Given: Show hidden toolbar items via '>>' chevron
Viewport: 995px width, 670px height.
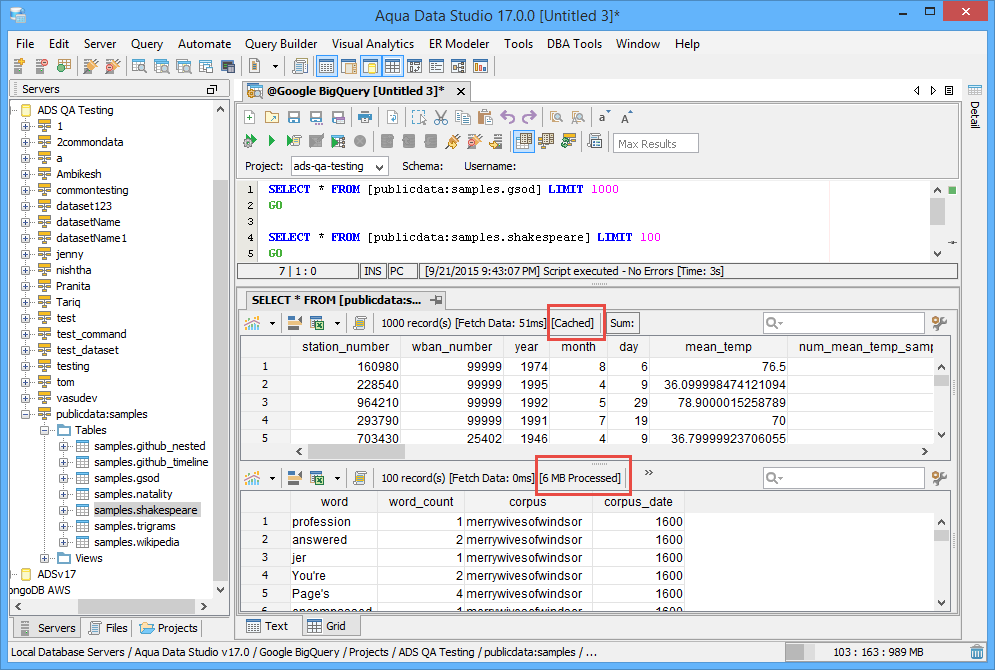Looking at the screenshot, I should click(x=649, y=473).
